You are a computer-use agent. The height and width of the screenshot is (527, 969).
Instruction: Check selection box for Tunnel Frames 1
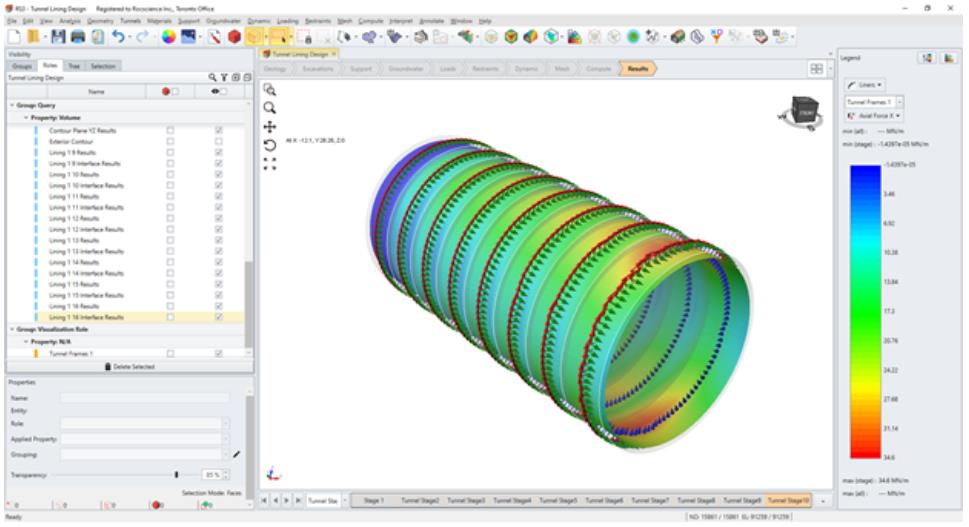tap(169, 353)
